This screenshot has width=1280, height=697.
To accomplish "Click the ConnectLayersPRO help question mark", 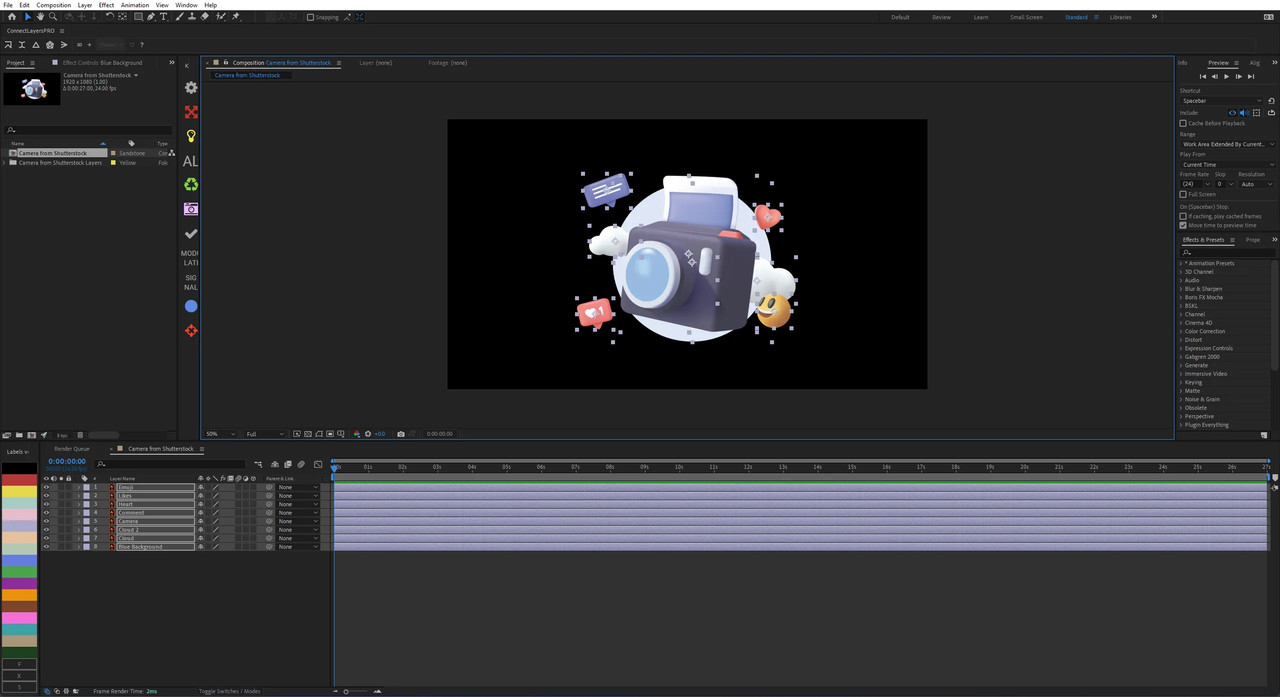I will [142, 45].
